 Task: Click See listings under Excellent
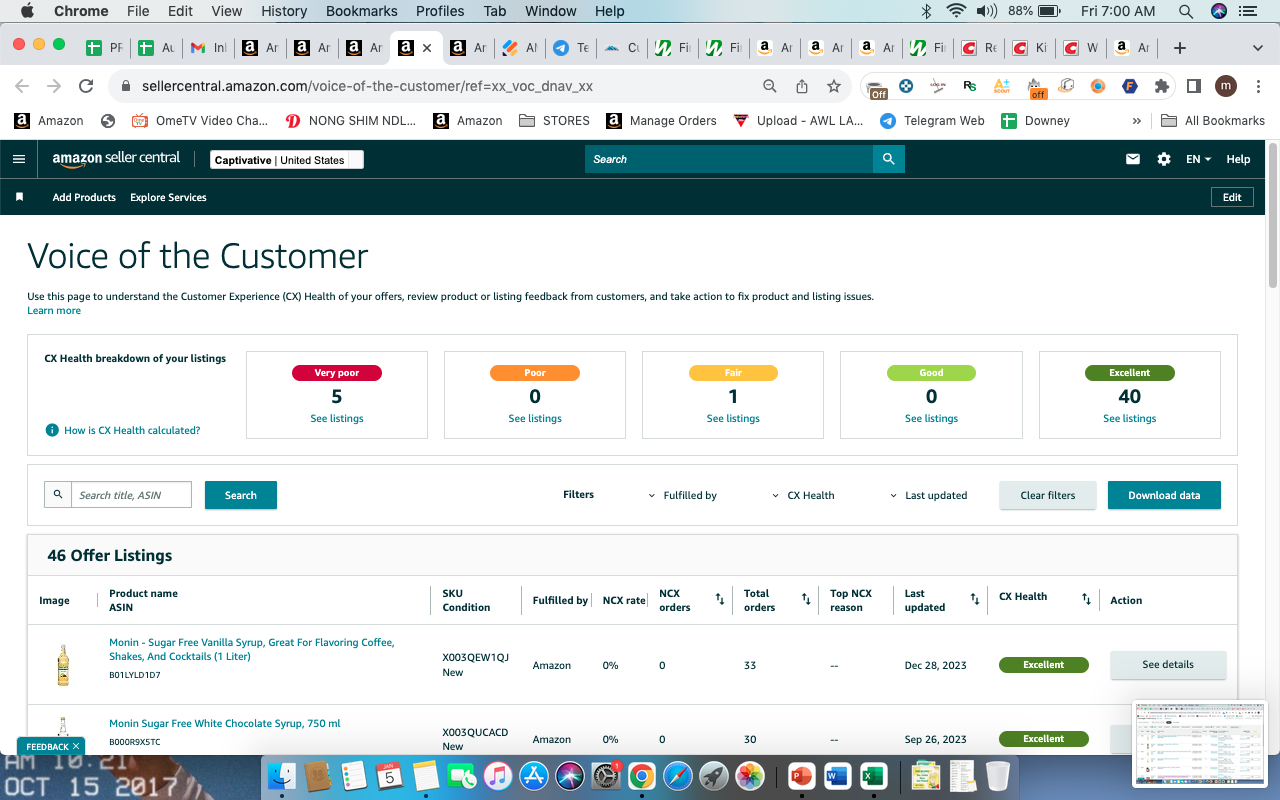(1130, 419)
